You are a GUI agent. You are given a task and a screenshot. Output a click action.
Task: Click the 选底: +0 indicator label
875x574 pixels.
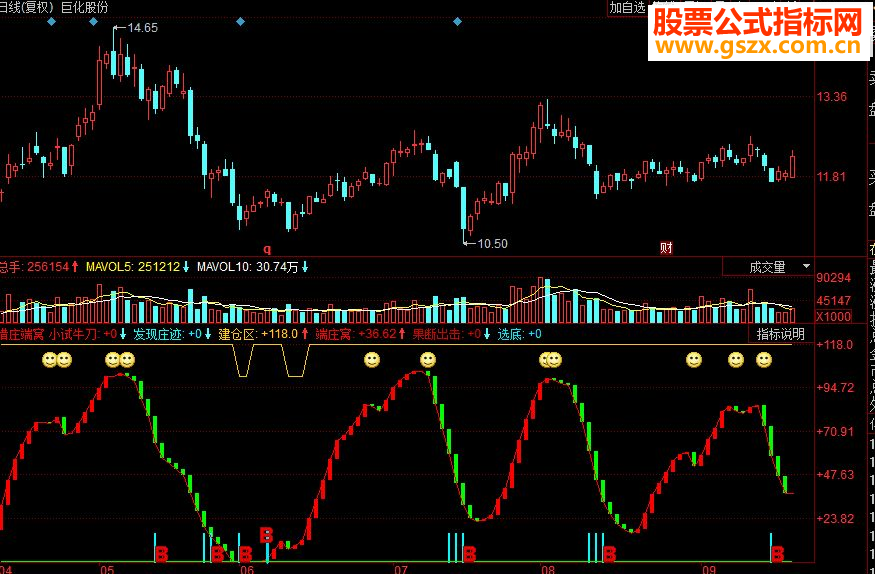520,334
